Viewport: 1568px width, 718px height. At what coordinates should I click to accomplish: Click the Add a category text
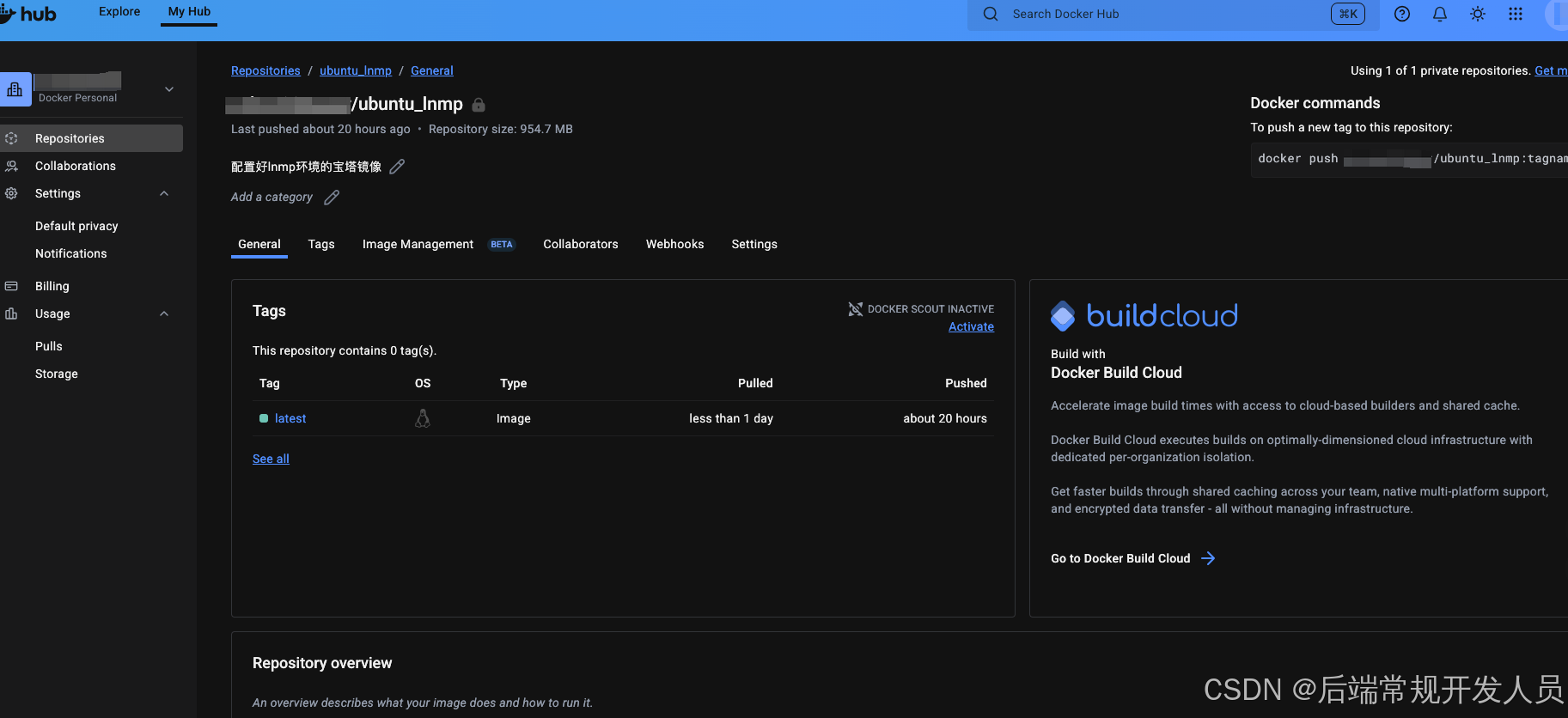[272, 197]
